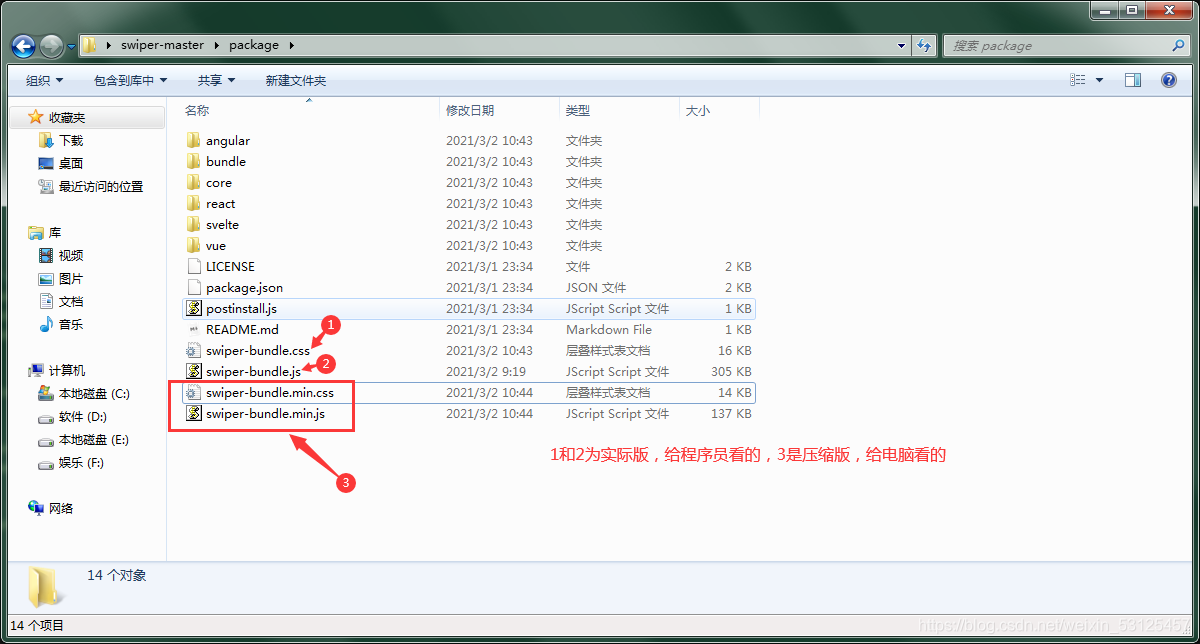The image size is (1200, 644).
Task: Select the bundle folder icon
Action: point(194,162)
